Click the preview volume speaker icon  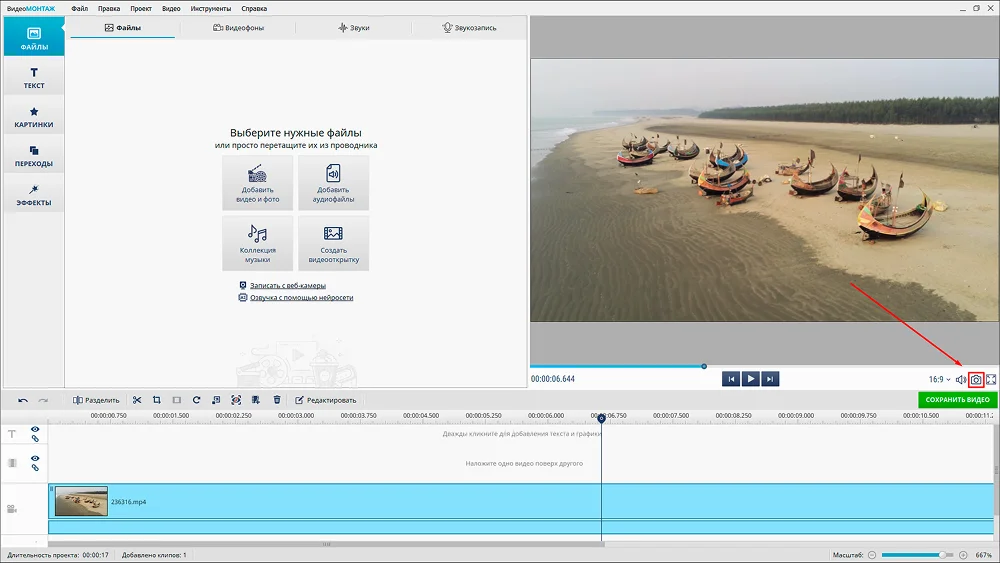(x=960, y=379)
